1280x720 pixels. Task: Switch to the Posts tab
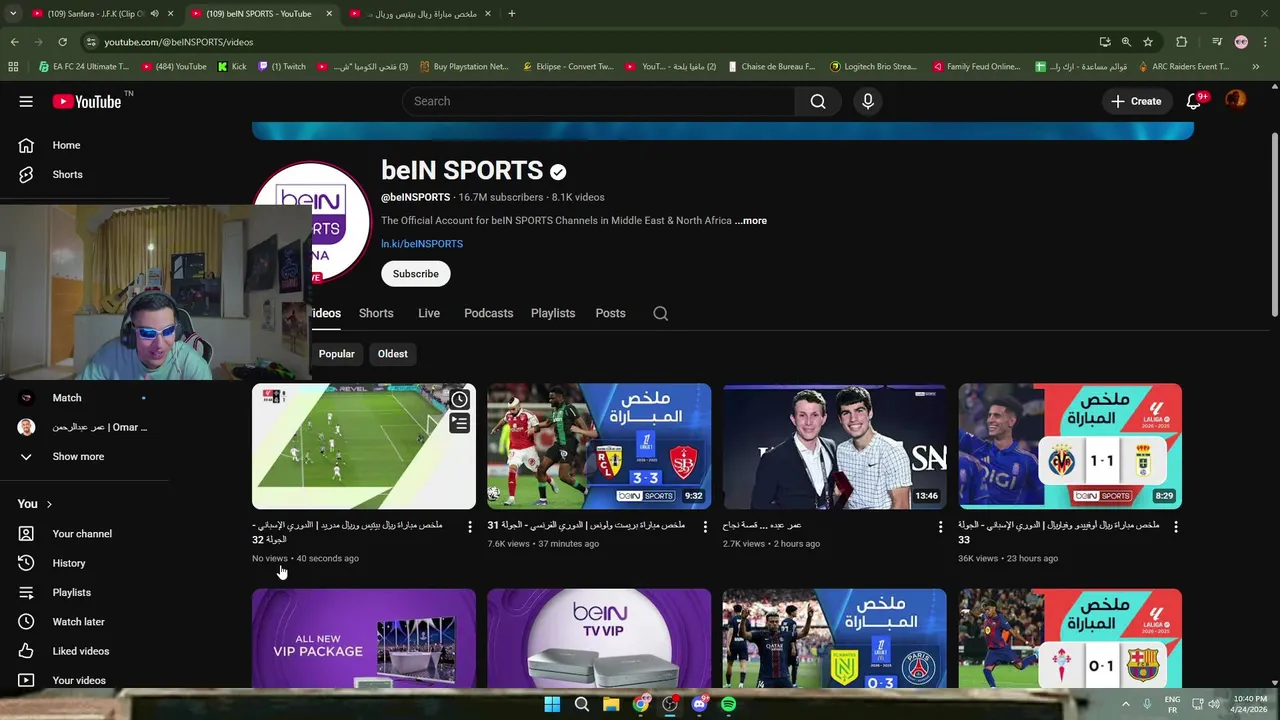610,313
